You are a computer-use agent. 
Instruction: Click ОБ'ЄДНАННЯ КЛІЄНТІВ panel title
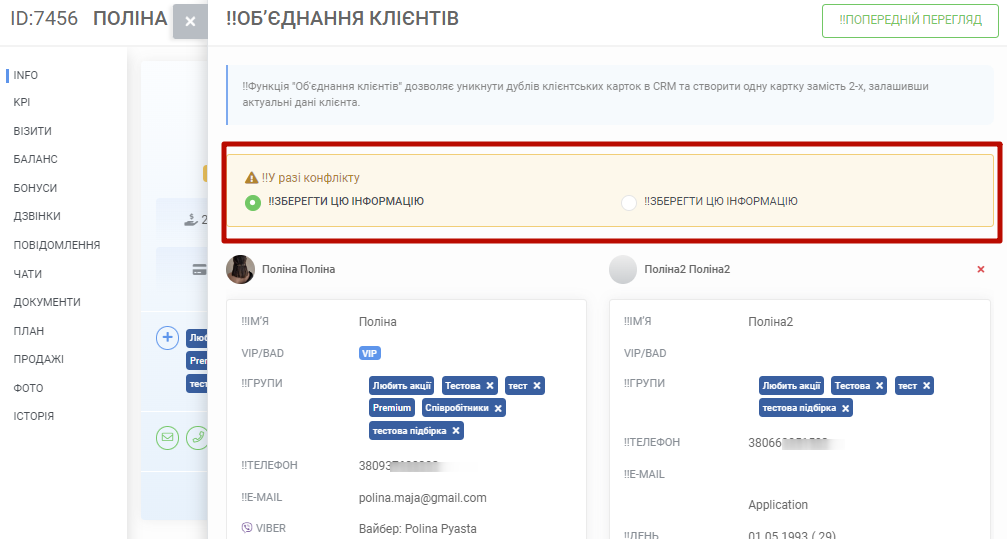click(x=342, y=19)
